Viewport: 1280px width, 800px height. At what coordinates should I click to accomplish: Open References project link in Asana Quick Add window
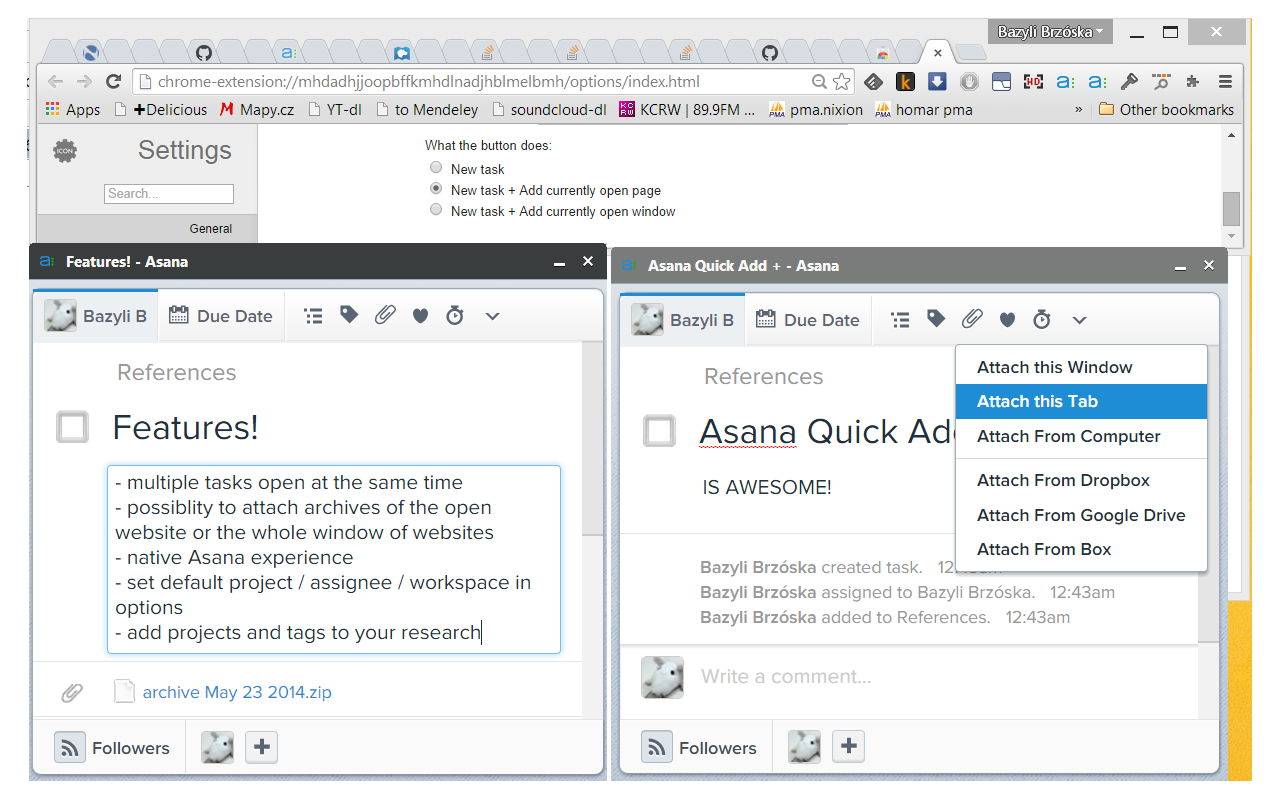(x=764, y=376)
